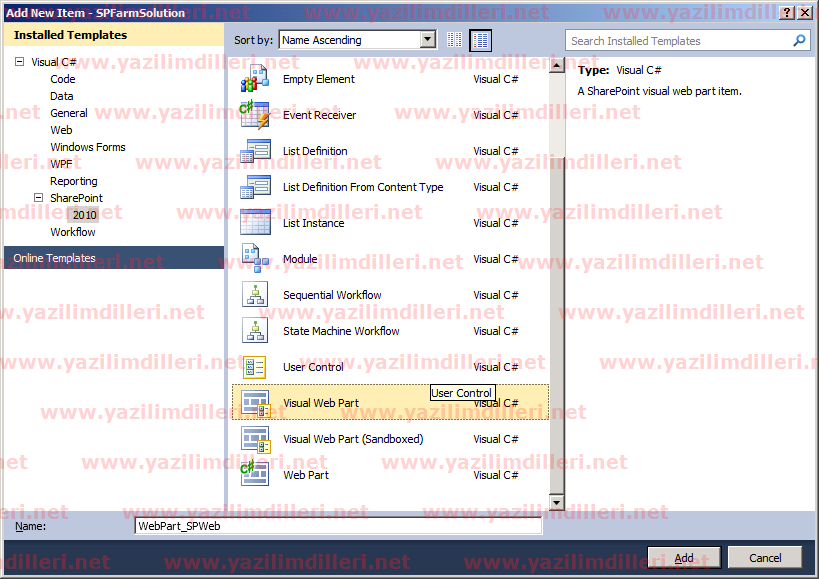Click the Name input field
819x579 pixels.
click(x=338, y=526)
